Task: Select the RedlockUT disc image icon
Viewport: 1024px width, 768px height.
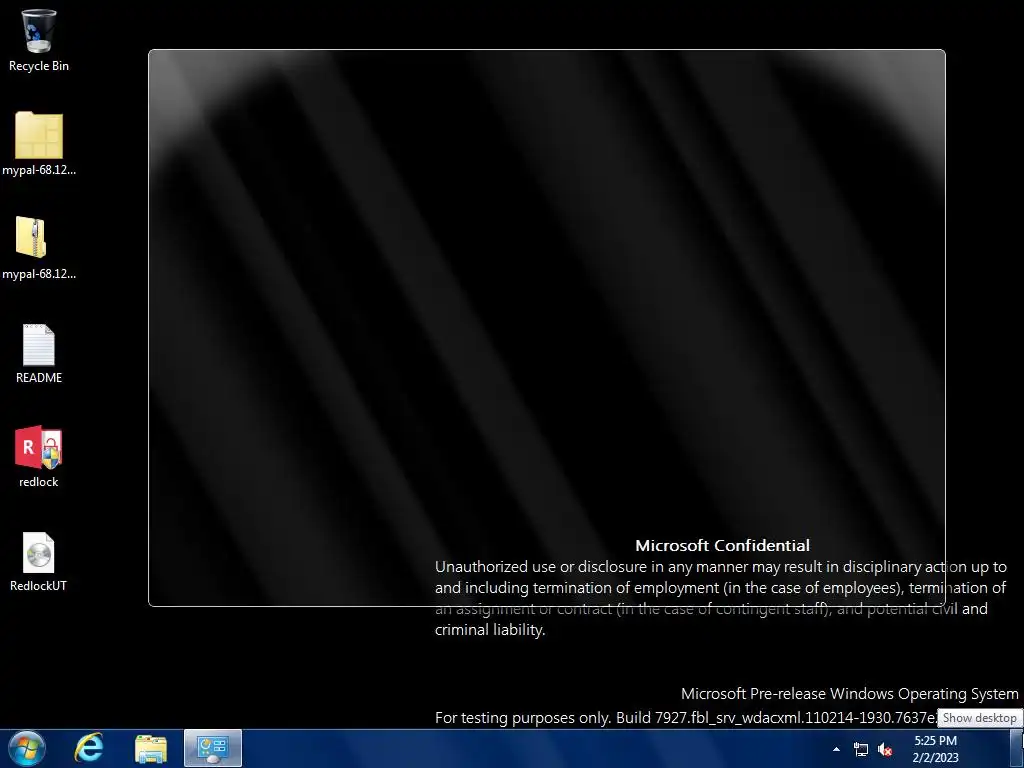Action: pos(39,562)
